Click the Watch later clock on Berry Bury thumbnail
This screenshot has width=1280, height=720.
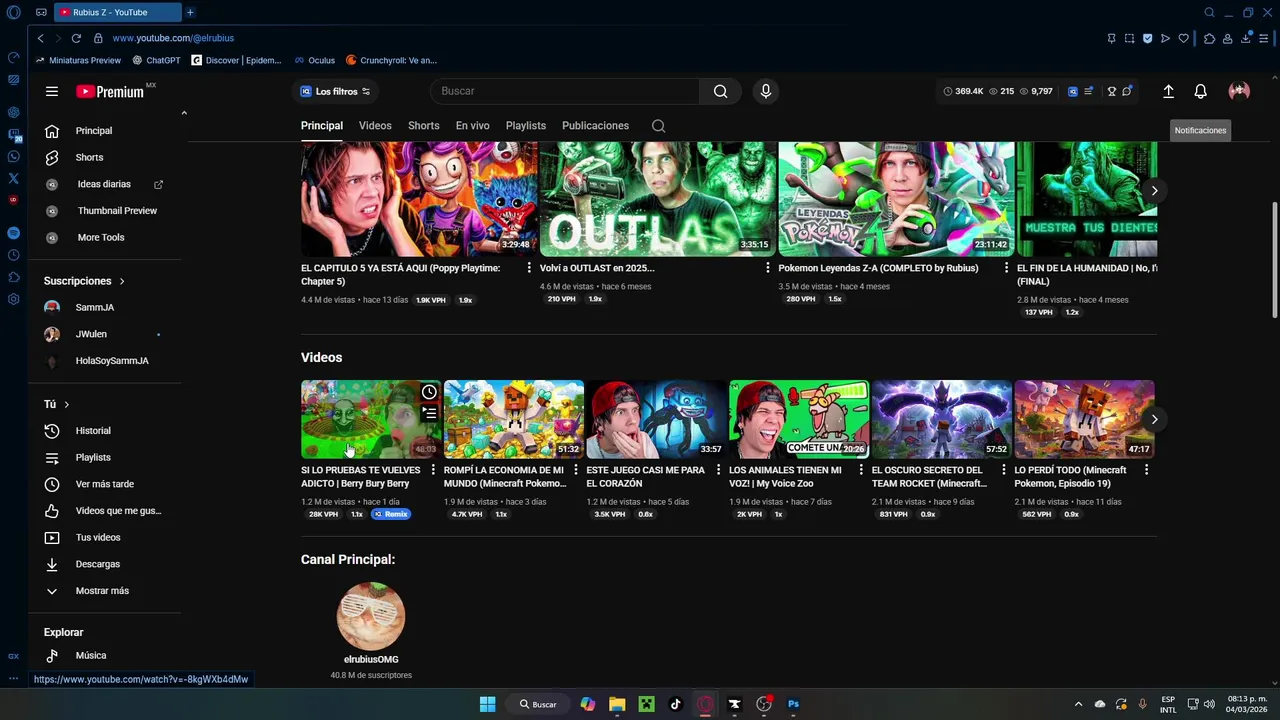click(x=429, y=392)
